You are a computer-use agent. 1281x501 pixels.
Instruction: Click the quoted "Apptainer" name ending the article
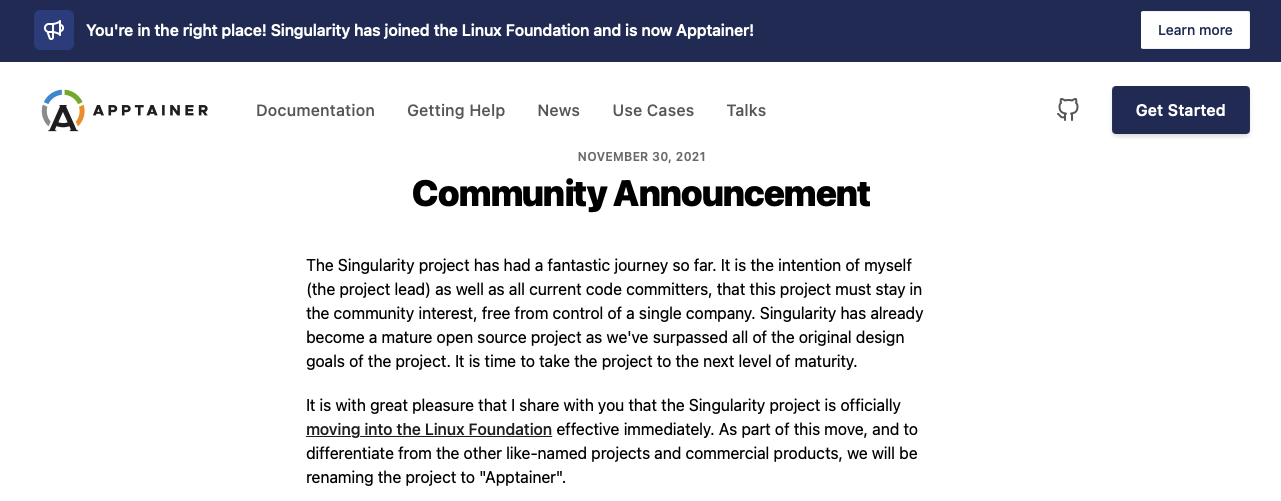[525, 478]
